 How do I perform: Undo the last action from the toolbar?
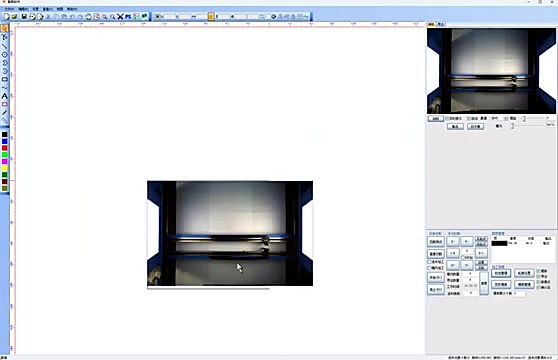point(72,16)
